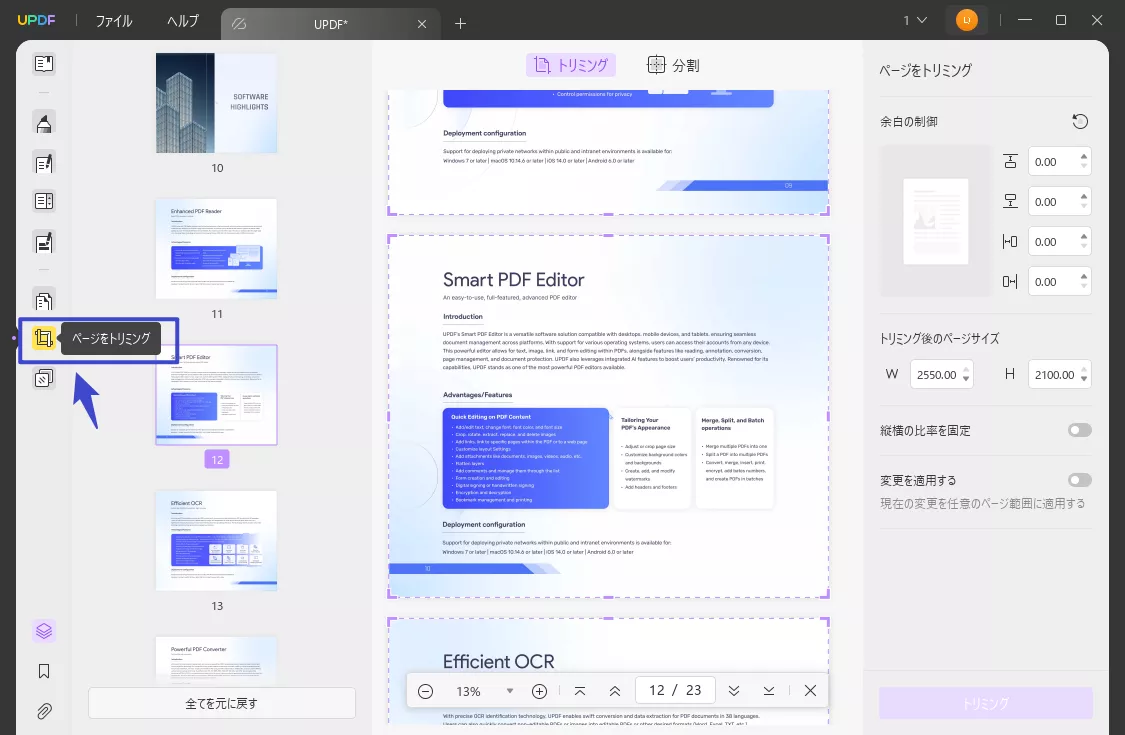
Task: Open the Prepare Form tool icon
Action: click(44, 201)
